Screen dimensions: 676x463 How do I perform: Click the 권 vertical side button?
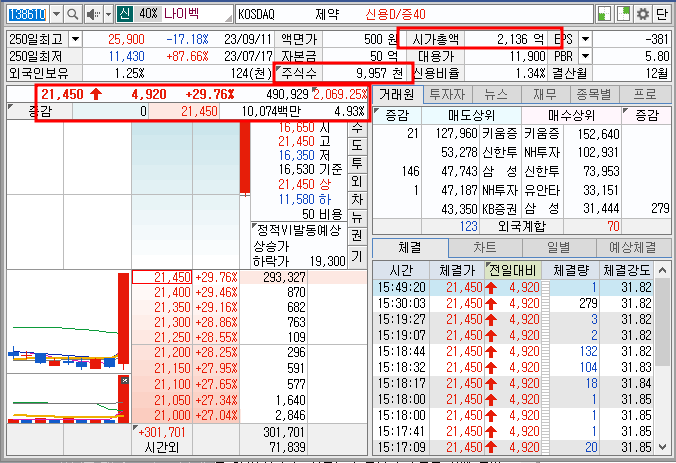(357, 236)
